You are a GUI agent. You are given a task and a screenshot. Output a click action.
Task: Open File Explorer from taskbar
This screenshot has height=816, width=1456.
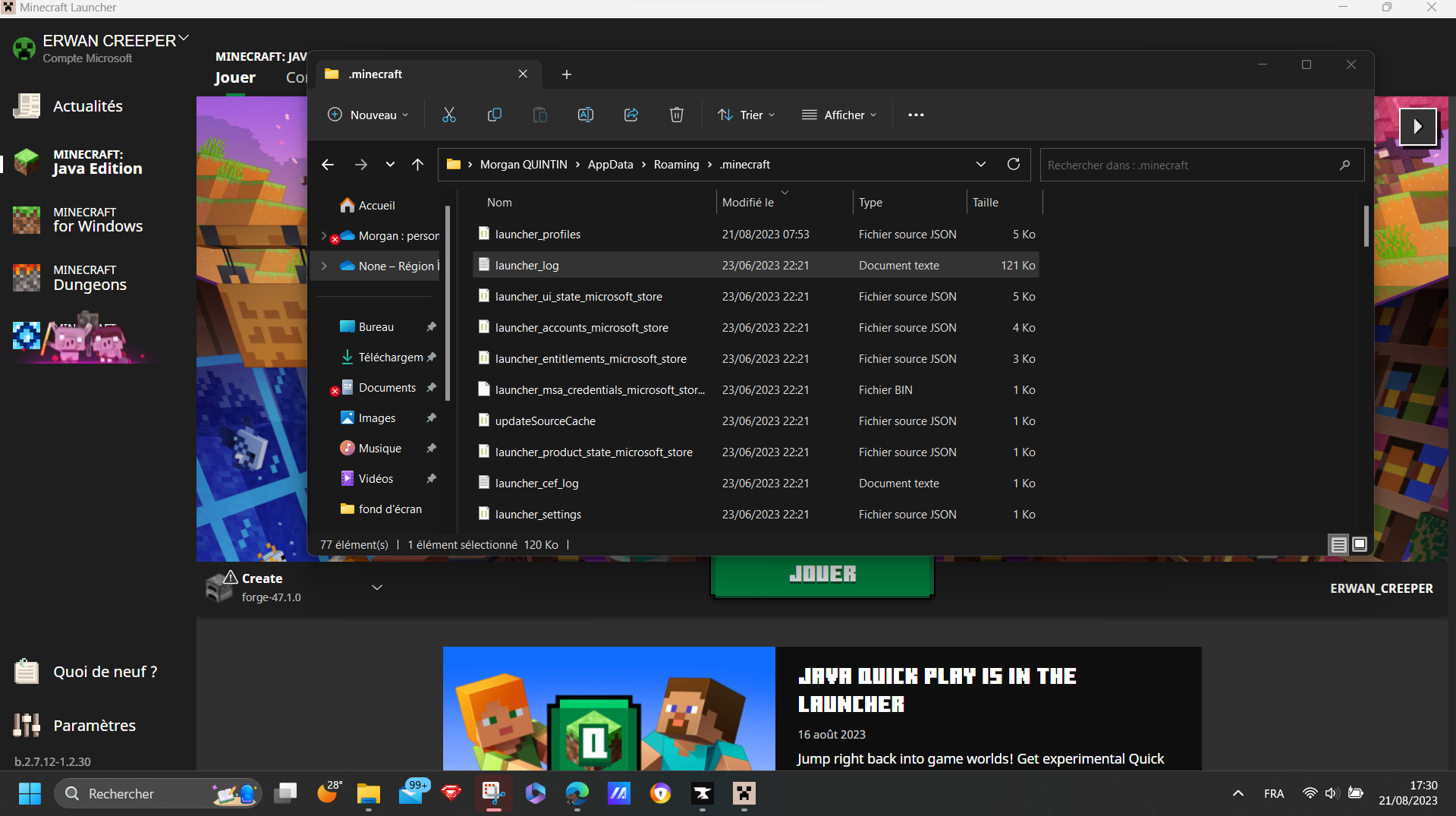[369, 793]
